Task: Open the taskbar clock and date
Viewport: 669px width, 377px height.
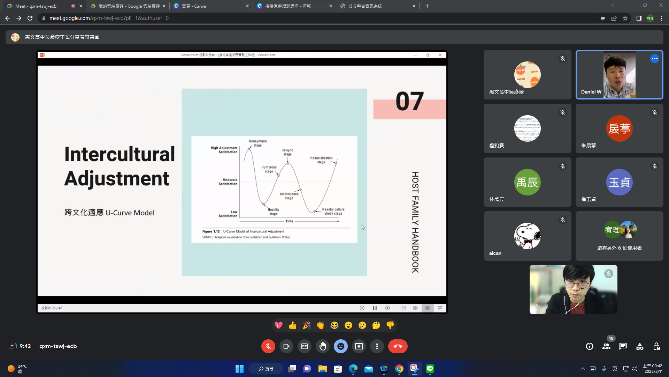Action: 653,368
